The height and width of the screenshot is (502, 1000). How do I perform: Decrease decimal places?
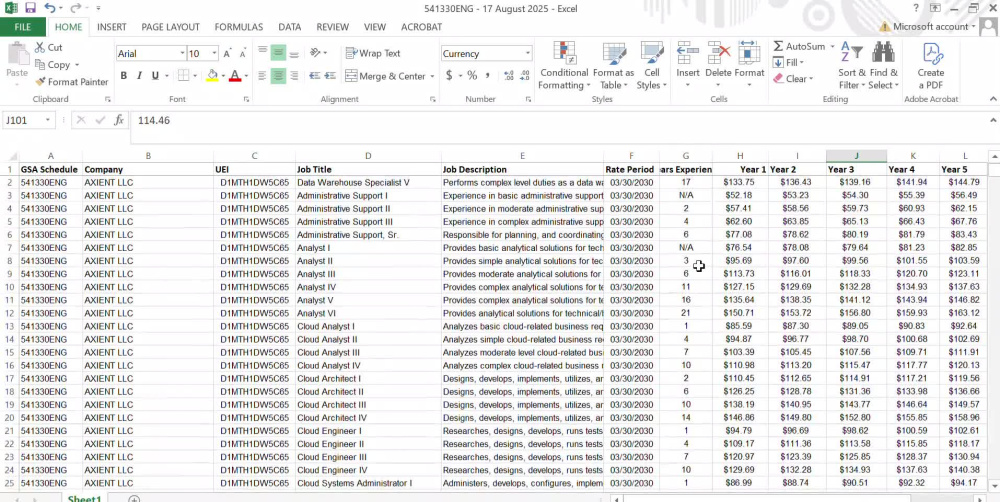point(526,76)
